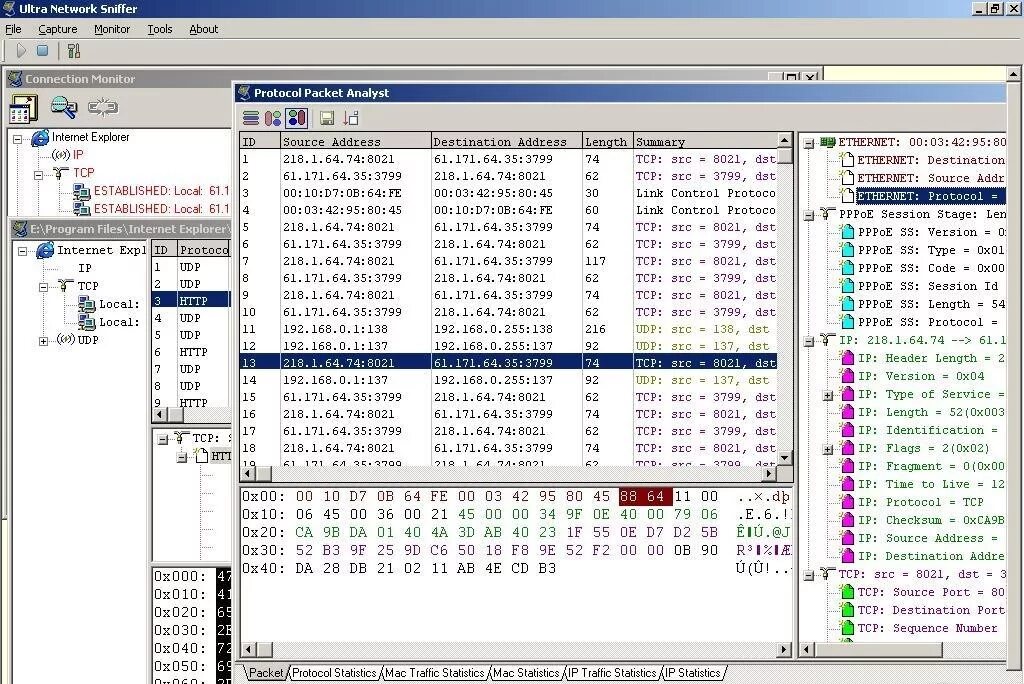Click the ETHERNET network card icon in details tree
Viewport: 1024px width, 684px height.
tap(827, 142)
